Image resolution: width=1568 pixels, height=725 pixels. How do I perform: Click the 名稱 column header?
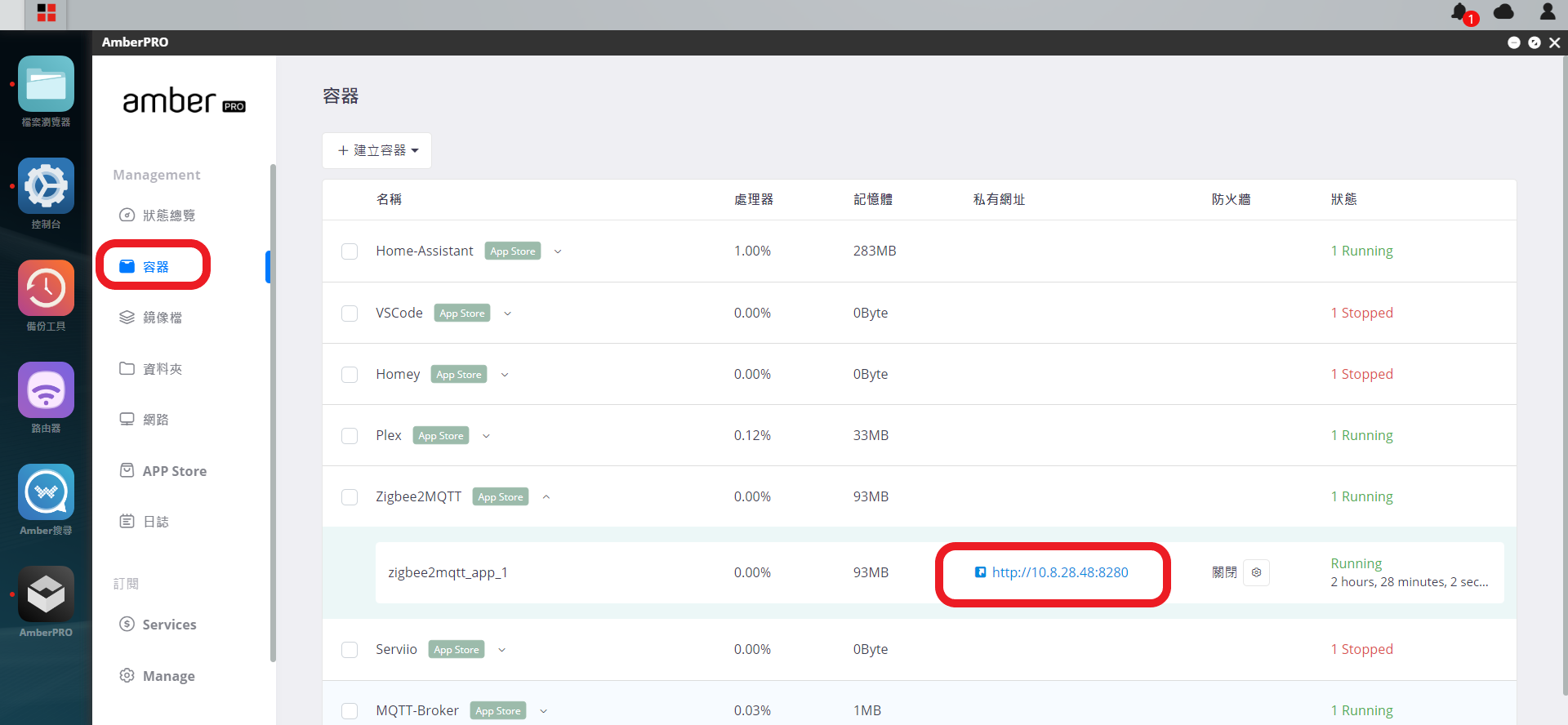point(389,199)
